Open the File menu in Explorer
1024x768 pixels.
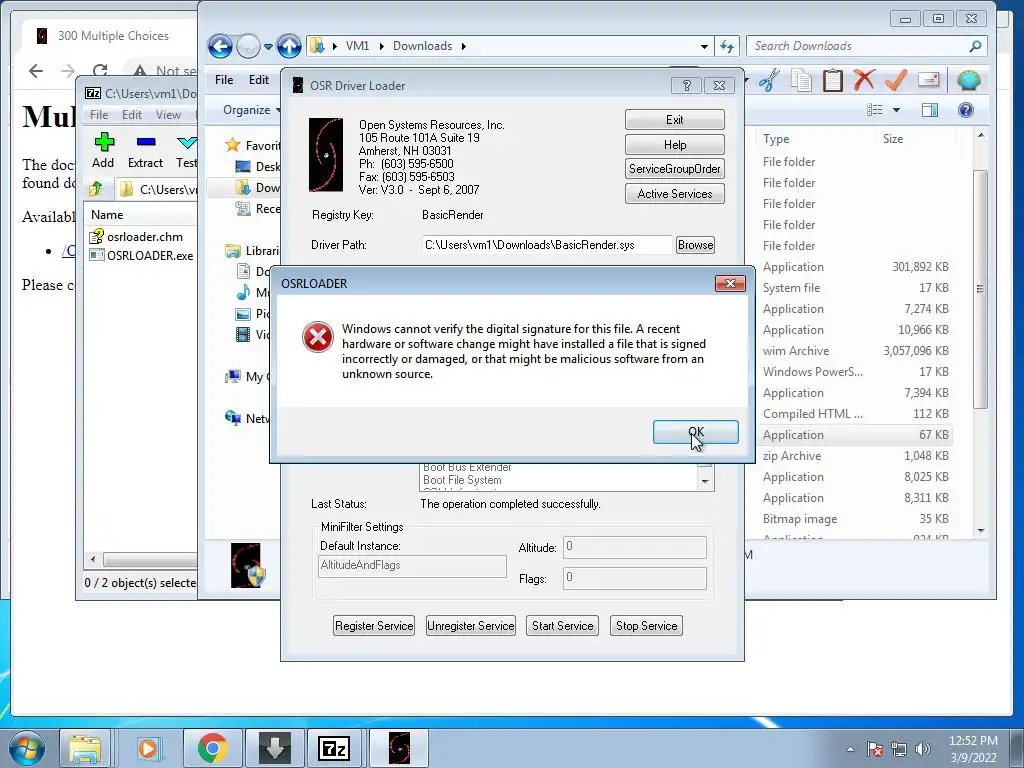(x=224, y=80)
